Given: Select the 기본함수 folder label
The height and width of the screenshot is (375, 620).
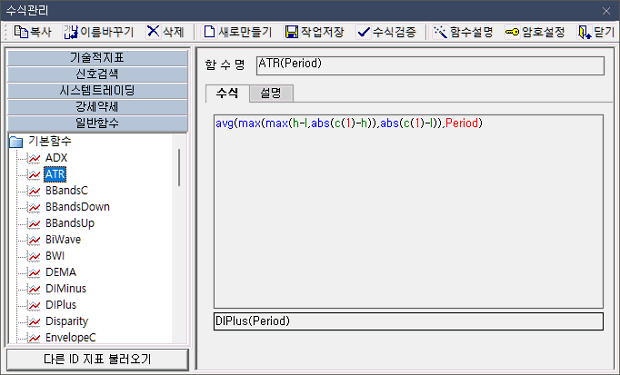Looking at the screenshot, I should 50,141.
